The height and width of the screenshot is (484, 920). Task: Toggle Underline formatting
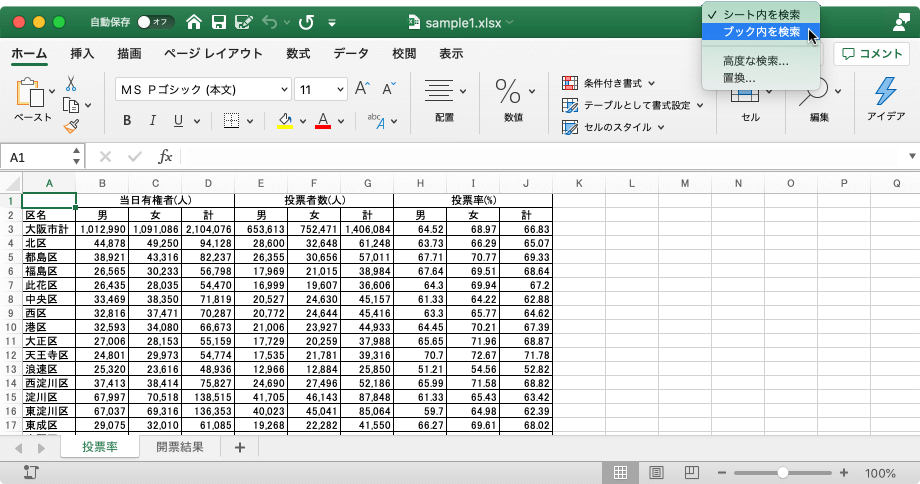[x=178, y=120]
